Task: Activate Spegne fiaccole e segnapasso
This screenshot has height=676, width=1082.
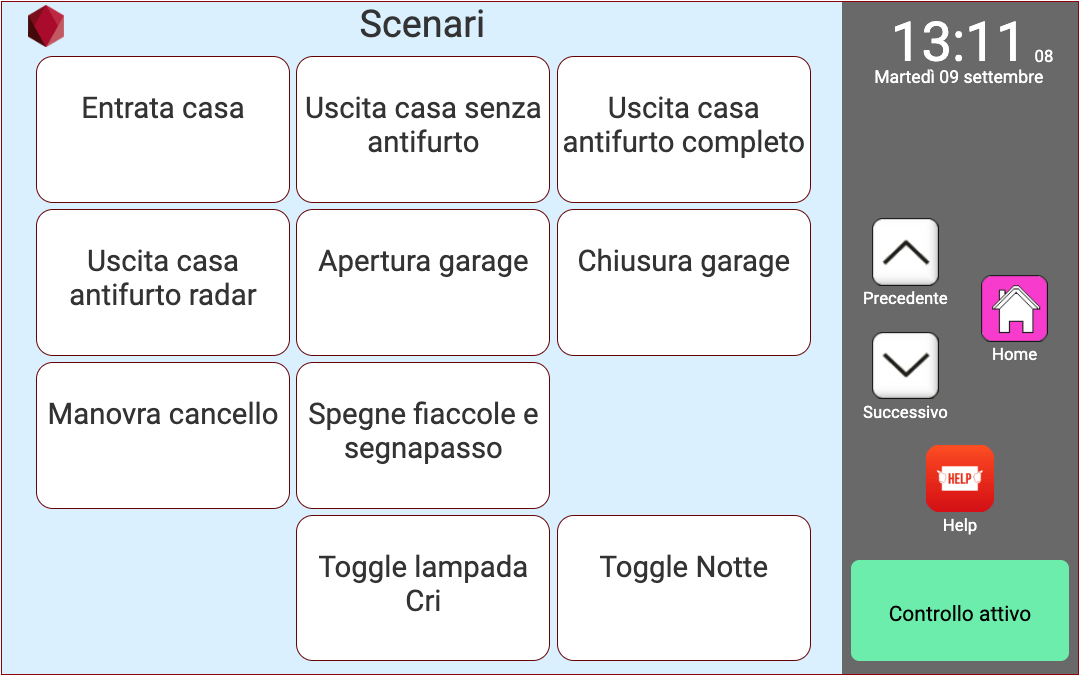Action: [423, 435]
